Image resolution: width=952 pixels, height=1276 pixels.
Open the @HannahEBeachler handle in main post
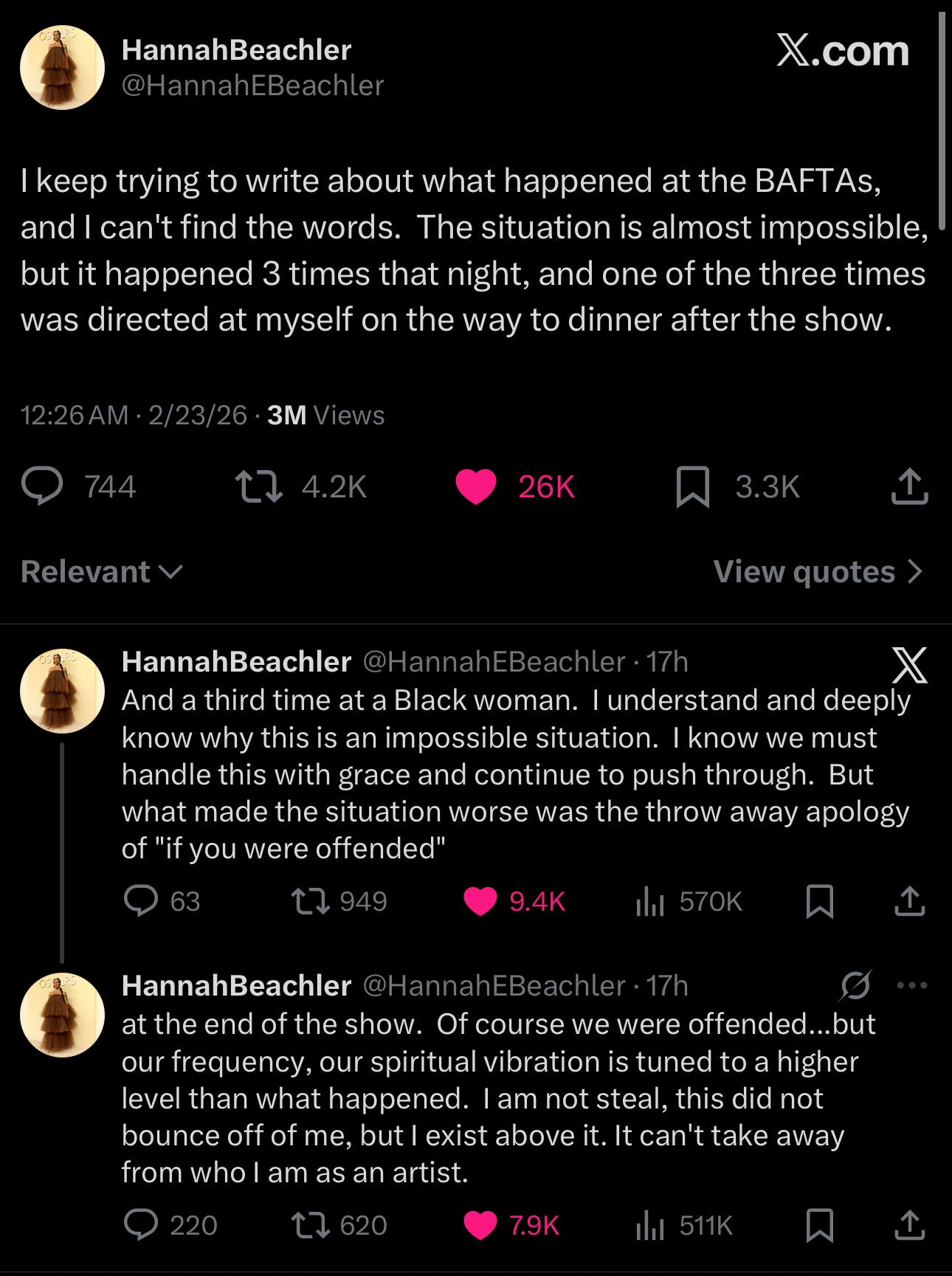[252, 86]
